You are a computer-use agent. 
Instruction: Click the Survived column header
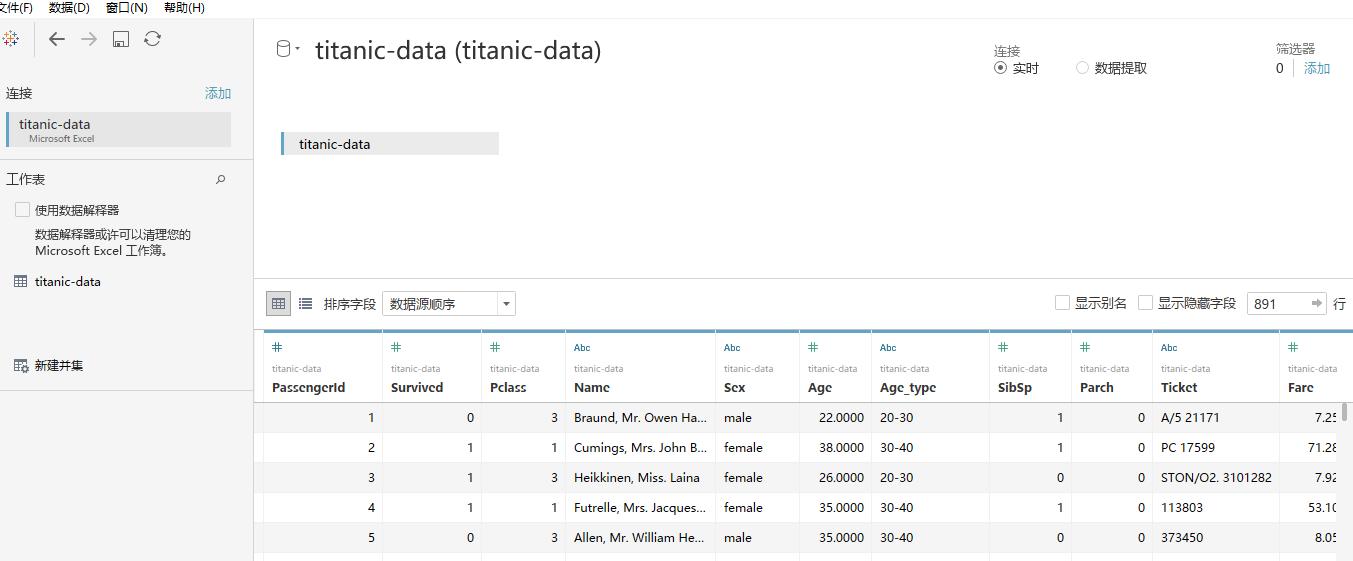click(x=417, y=387)
